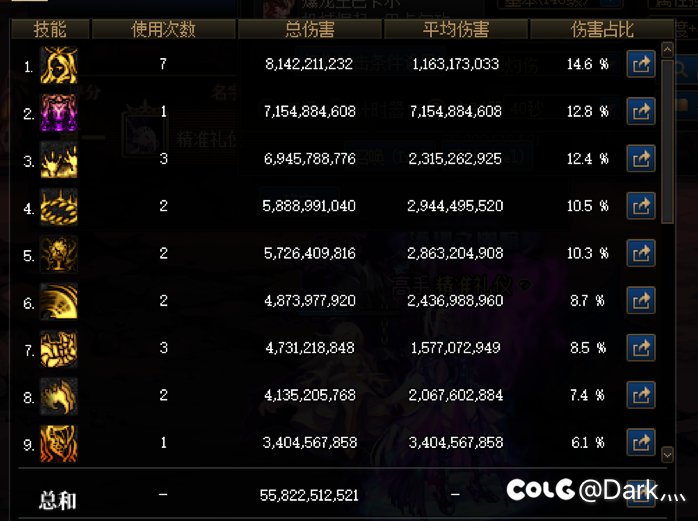Click the 伤害占比 column header
This screenshot has height=521, width=698.
[x=602, y=29]
